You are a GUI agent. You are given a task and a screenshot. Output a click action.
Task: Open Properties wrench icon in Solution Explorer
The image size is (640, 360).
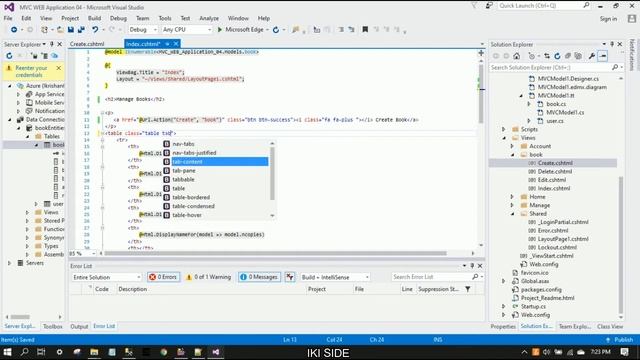[x=592, y=56]
